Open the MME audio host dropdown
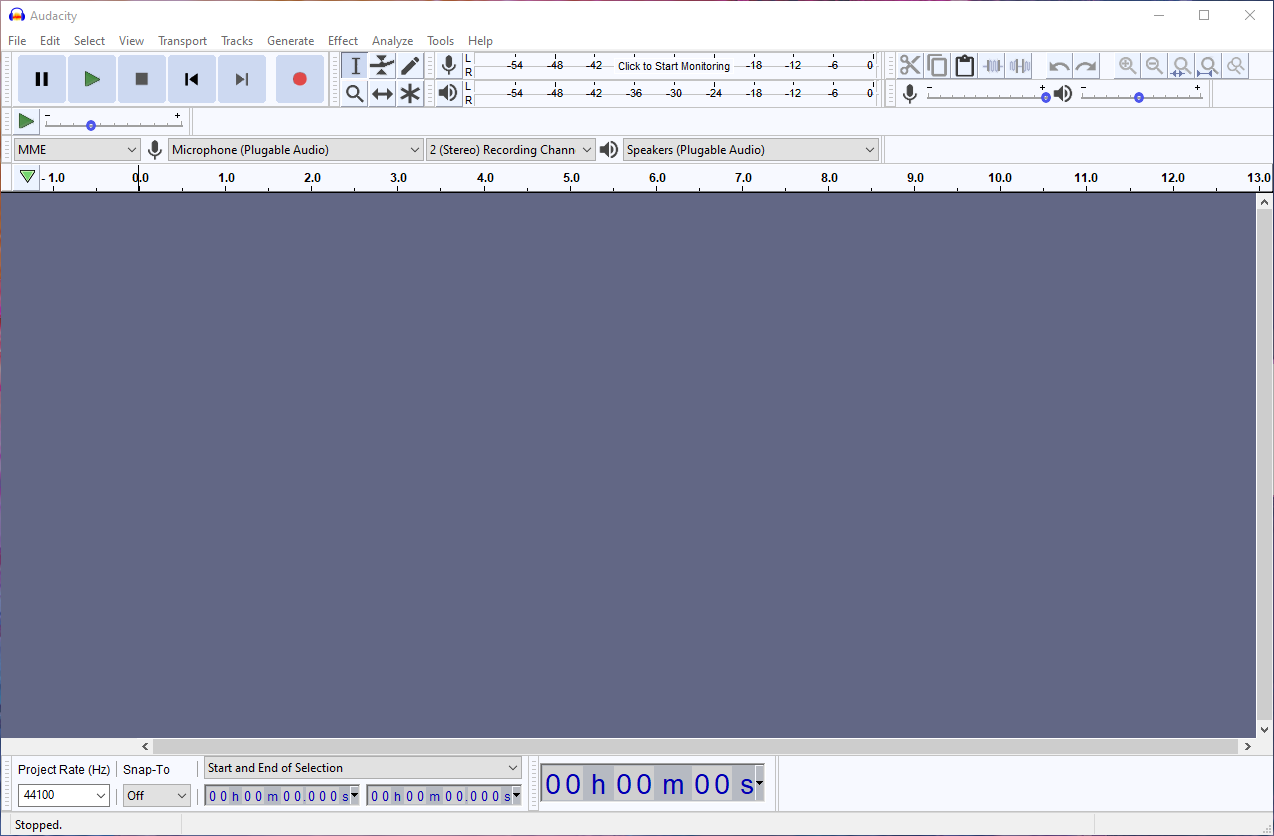Viewport: 1274px width, 836px height. (x=77, y=150)
